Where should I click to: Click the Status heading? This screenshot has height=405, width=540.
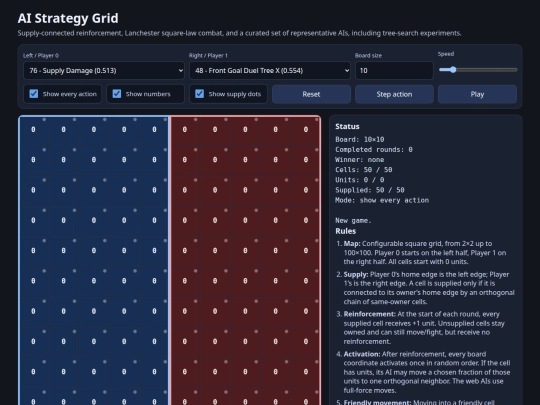tap(347, 126)
